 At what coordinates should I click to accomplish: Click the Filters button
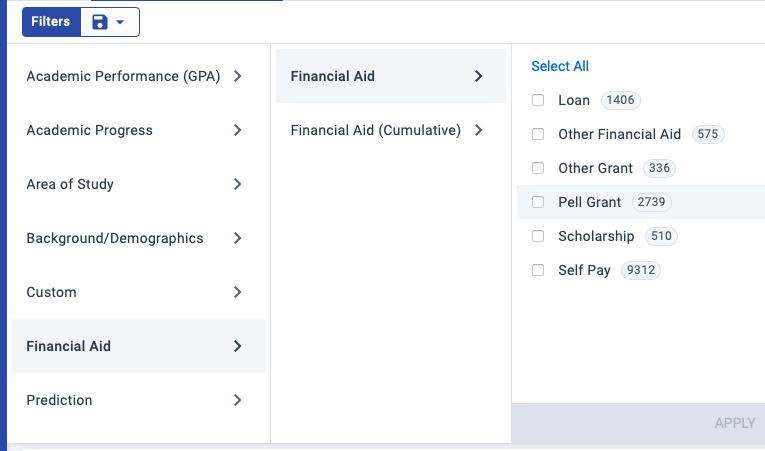pos(51,22)
